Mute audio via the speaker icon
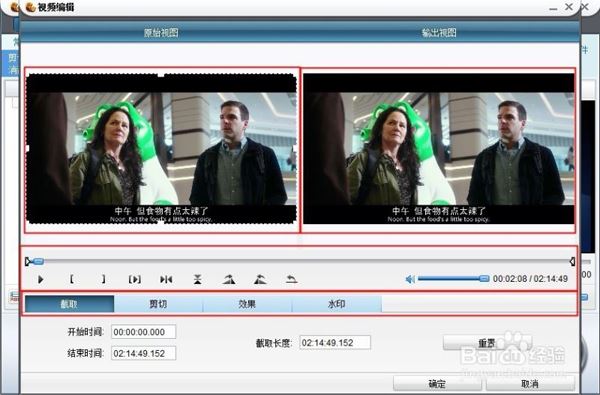Viewport: 600px width, 395px height. click(410, 279)
